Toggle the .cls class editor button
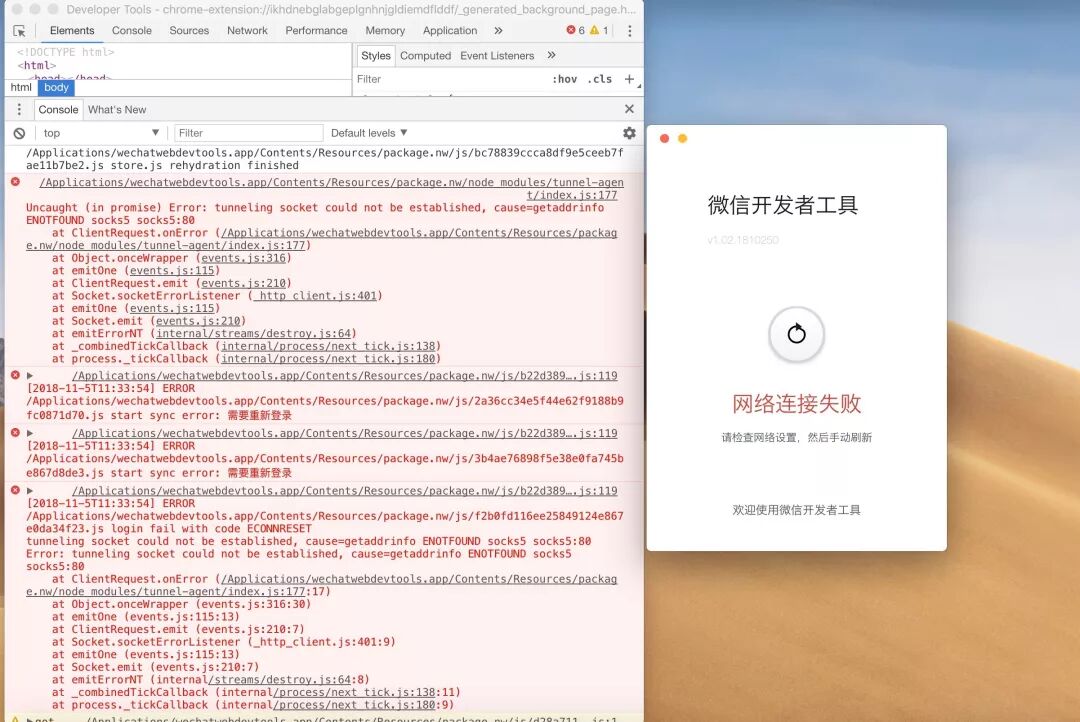The height and width of the screenshot is (722, 1080). pyautogui.click(x=600, y=79)
